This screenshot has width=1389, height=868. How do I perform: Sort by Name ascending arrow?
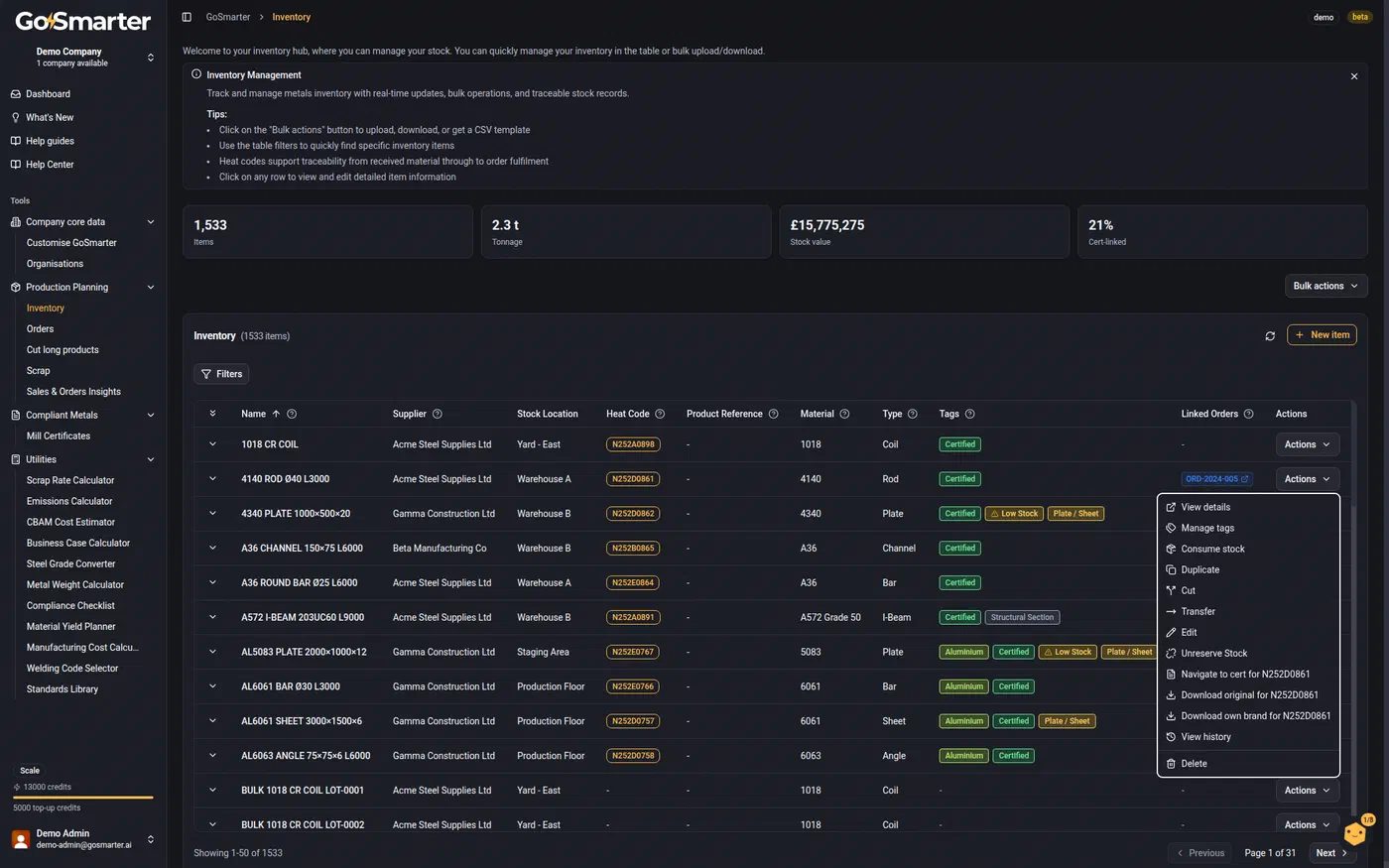coord(276,414)
